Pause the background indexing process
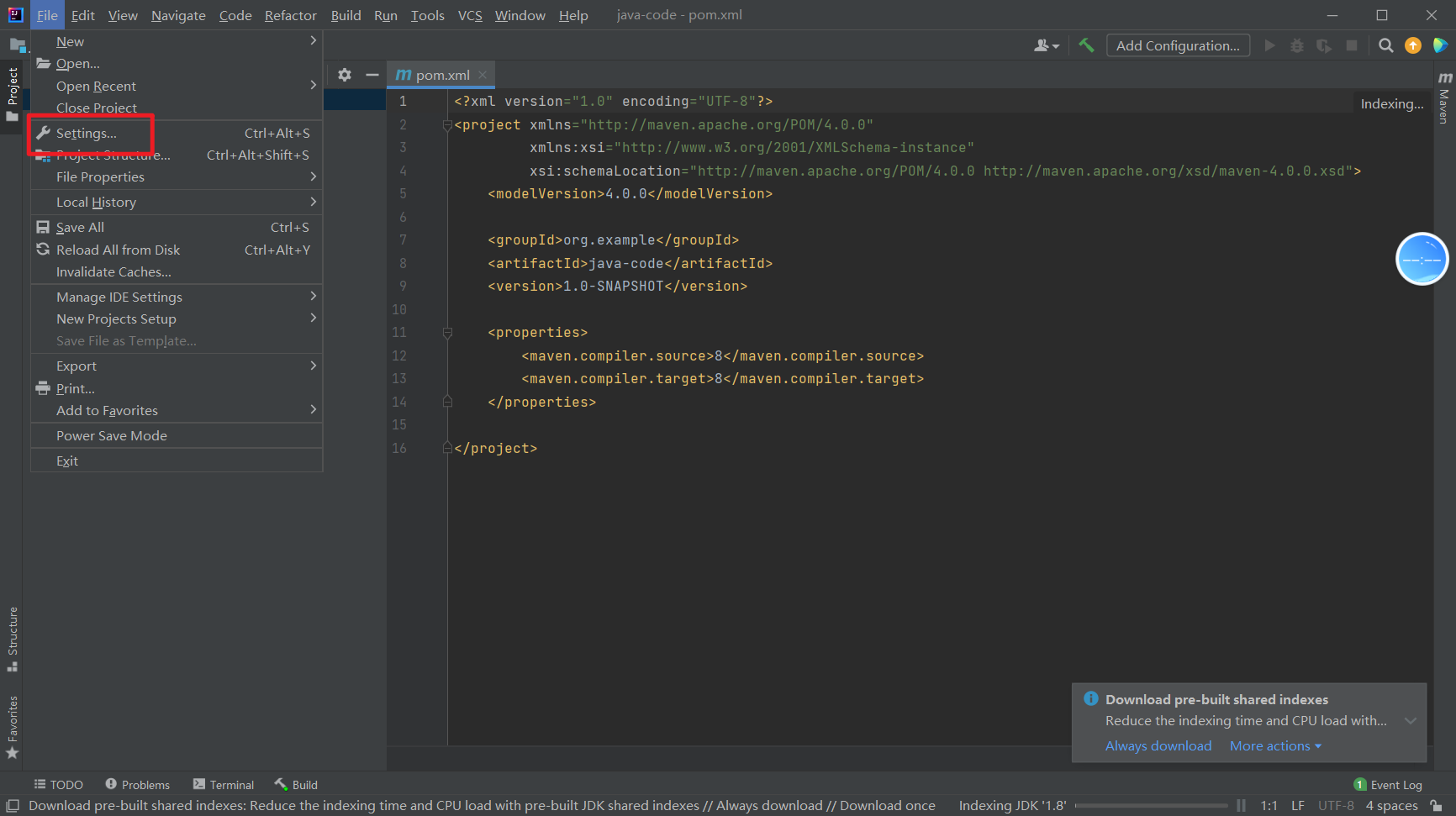 1241,806
